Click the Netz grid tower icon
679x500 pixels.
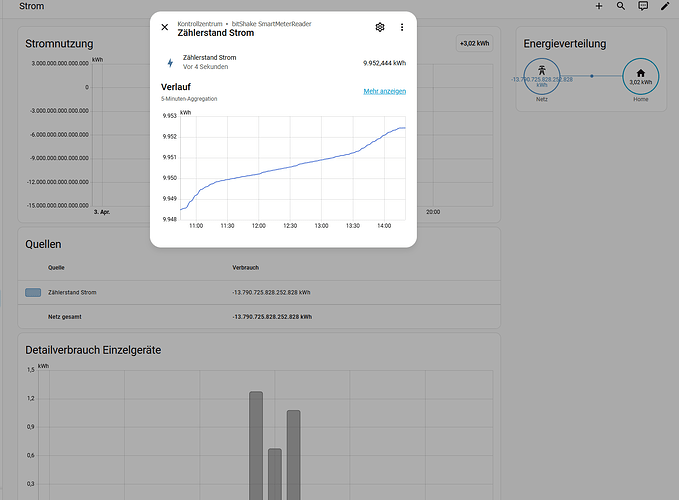(x=541, y=72)
